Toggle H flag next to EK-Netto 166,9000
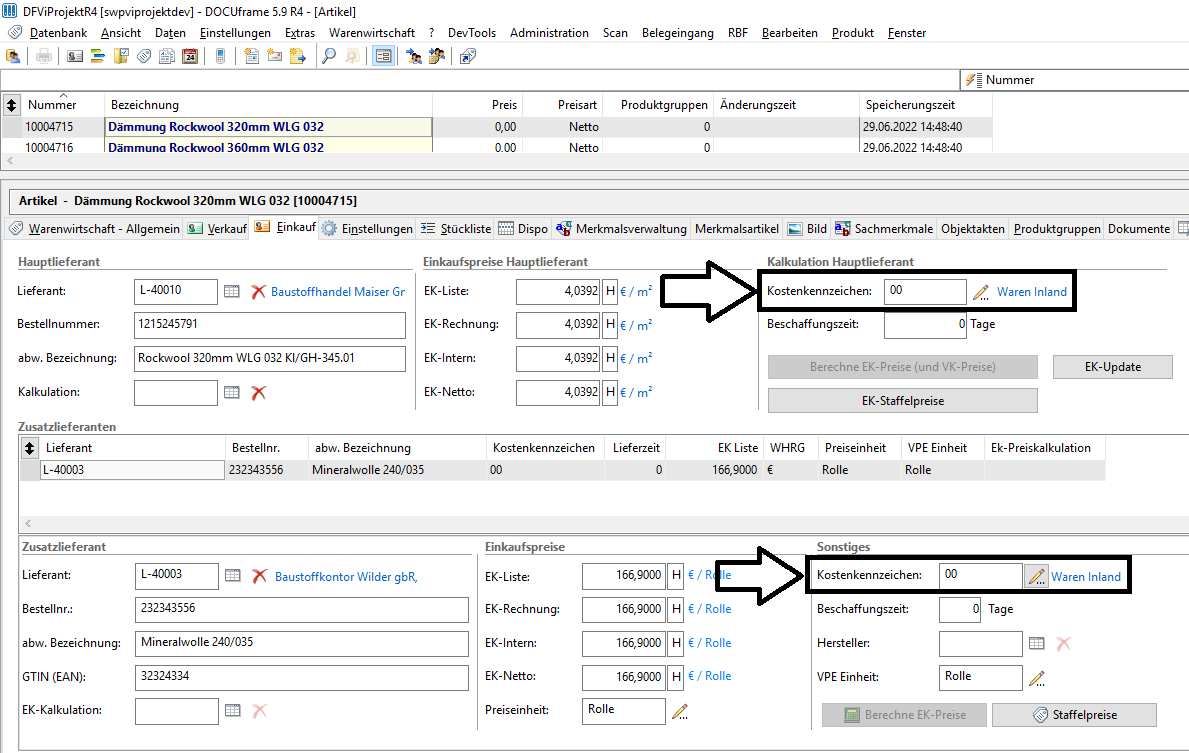1189x753 pixels. [x=676, y=676]
